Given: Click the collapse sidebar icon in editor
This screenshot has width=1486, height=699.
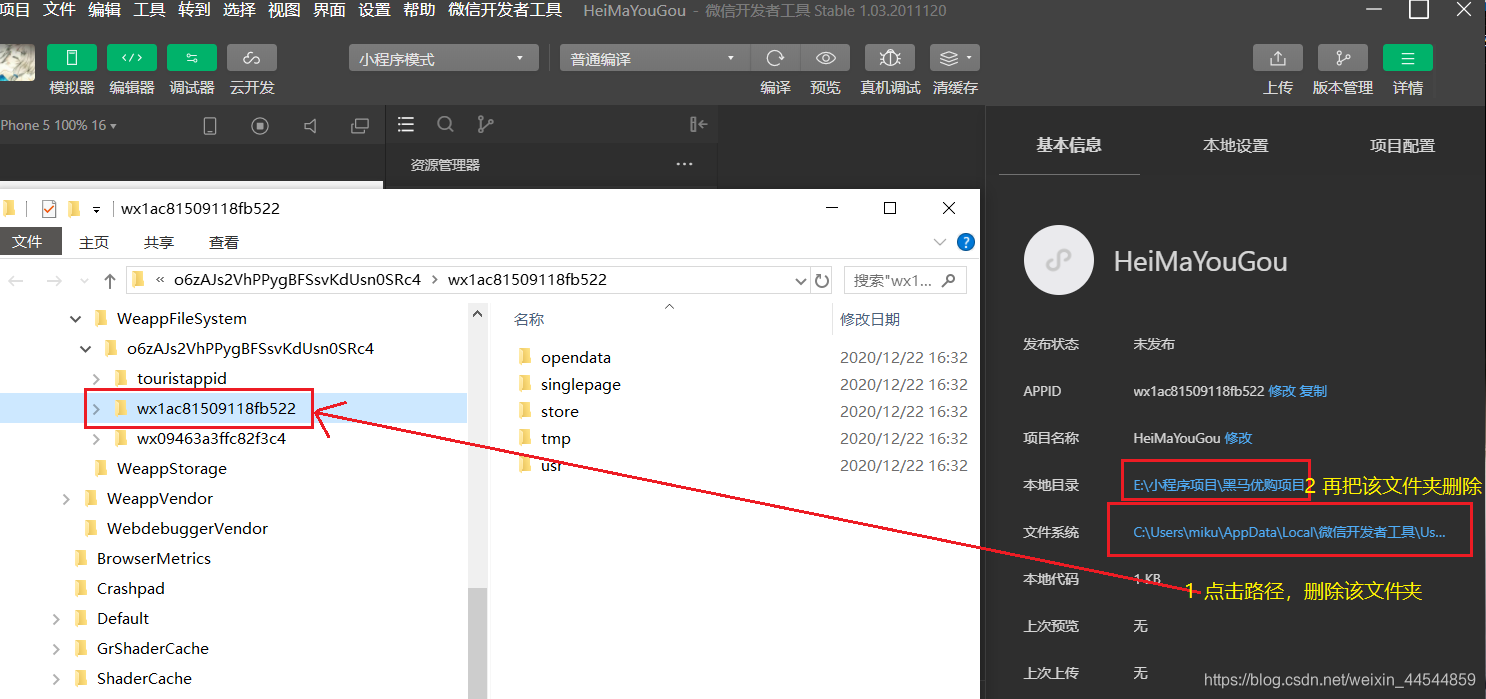Looking at the screenshot, I should pos(699,124).
